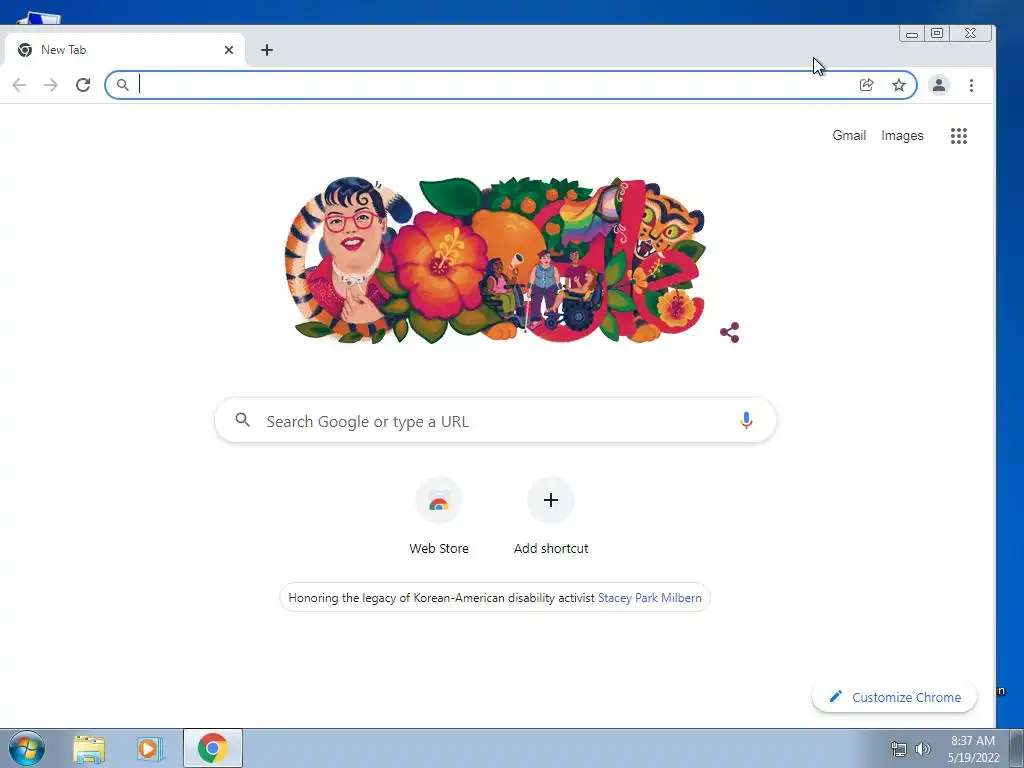Viewport: 1024px width, 768px height.
Task: Open Google Images link
Action: point(903,135)
